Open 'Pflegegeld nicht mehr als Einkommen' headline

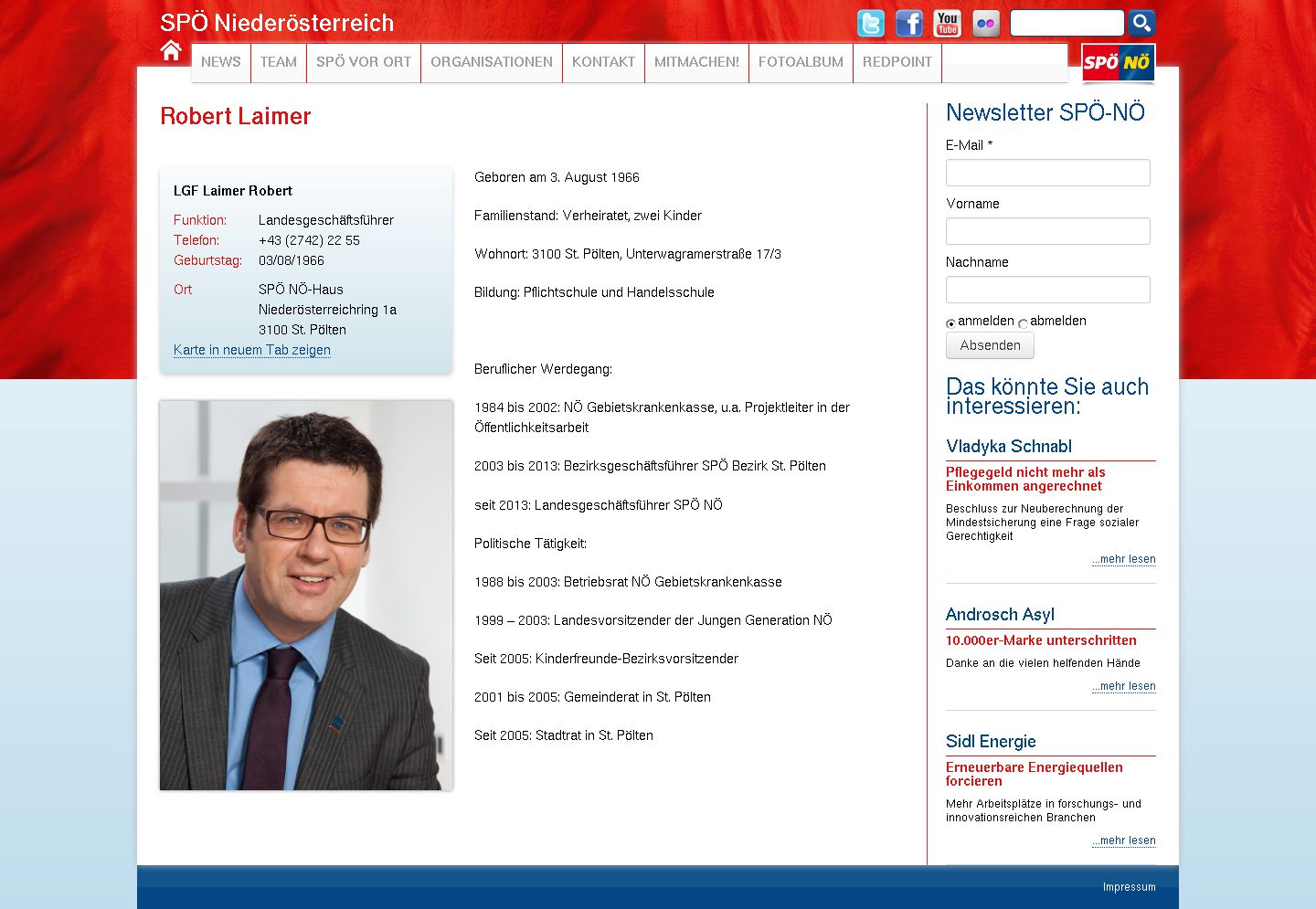click(1025, 479)
